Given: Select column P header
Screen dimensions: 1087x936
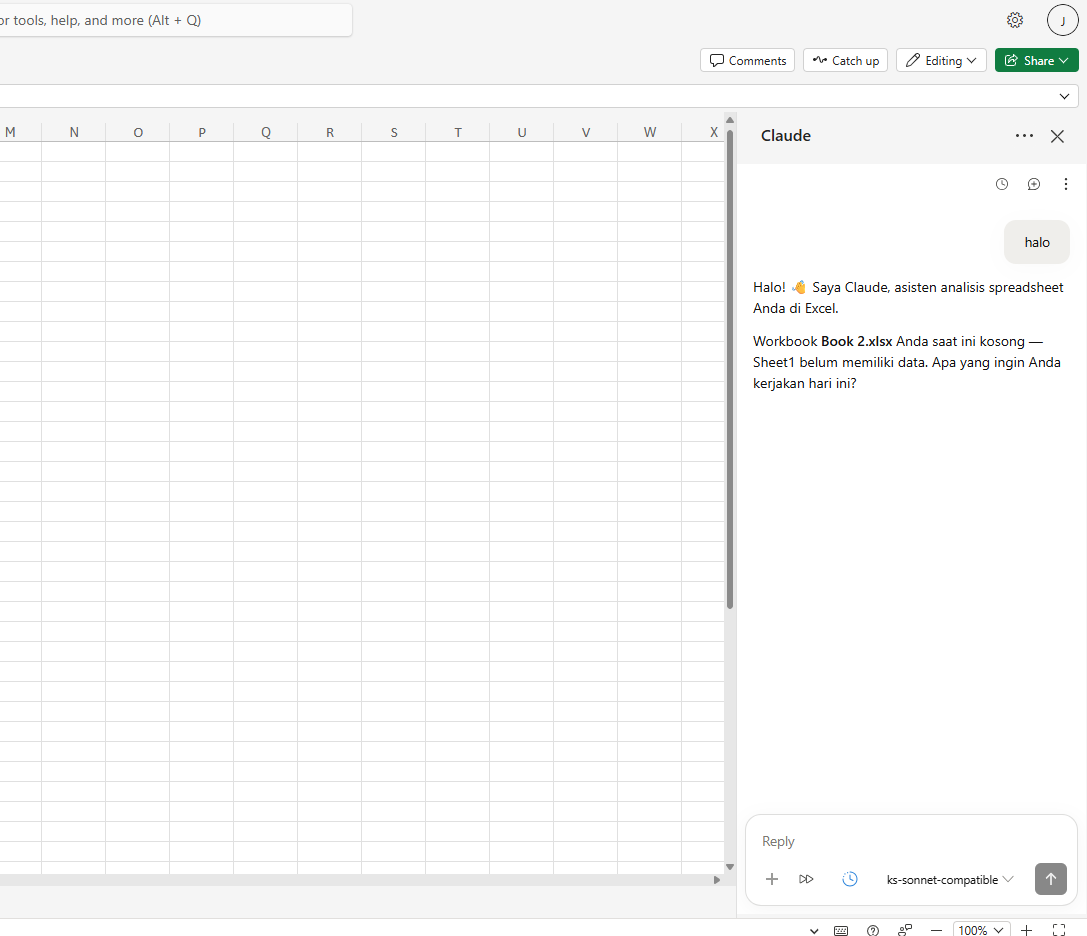Looking at the screenshot, I should tap(202, 132).
